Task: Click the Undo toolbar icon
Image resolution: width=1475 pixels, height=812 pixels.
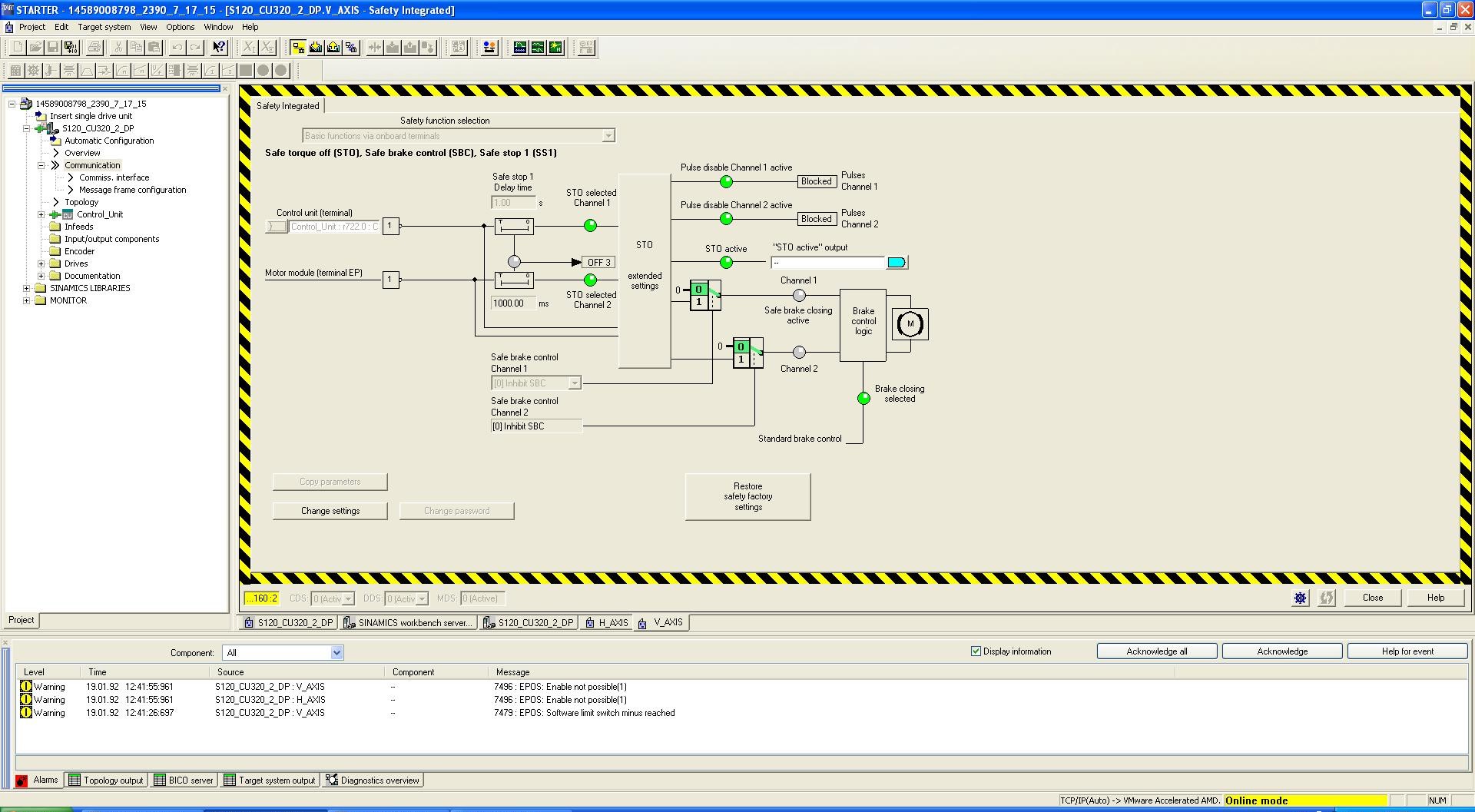Action: [x=177, y=48]
